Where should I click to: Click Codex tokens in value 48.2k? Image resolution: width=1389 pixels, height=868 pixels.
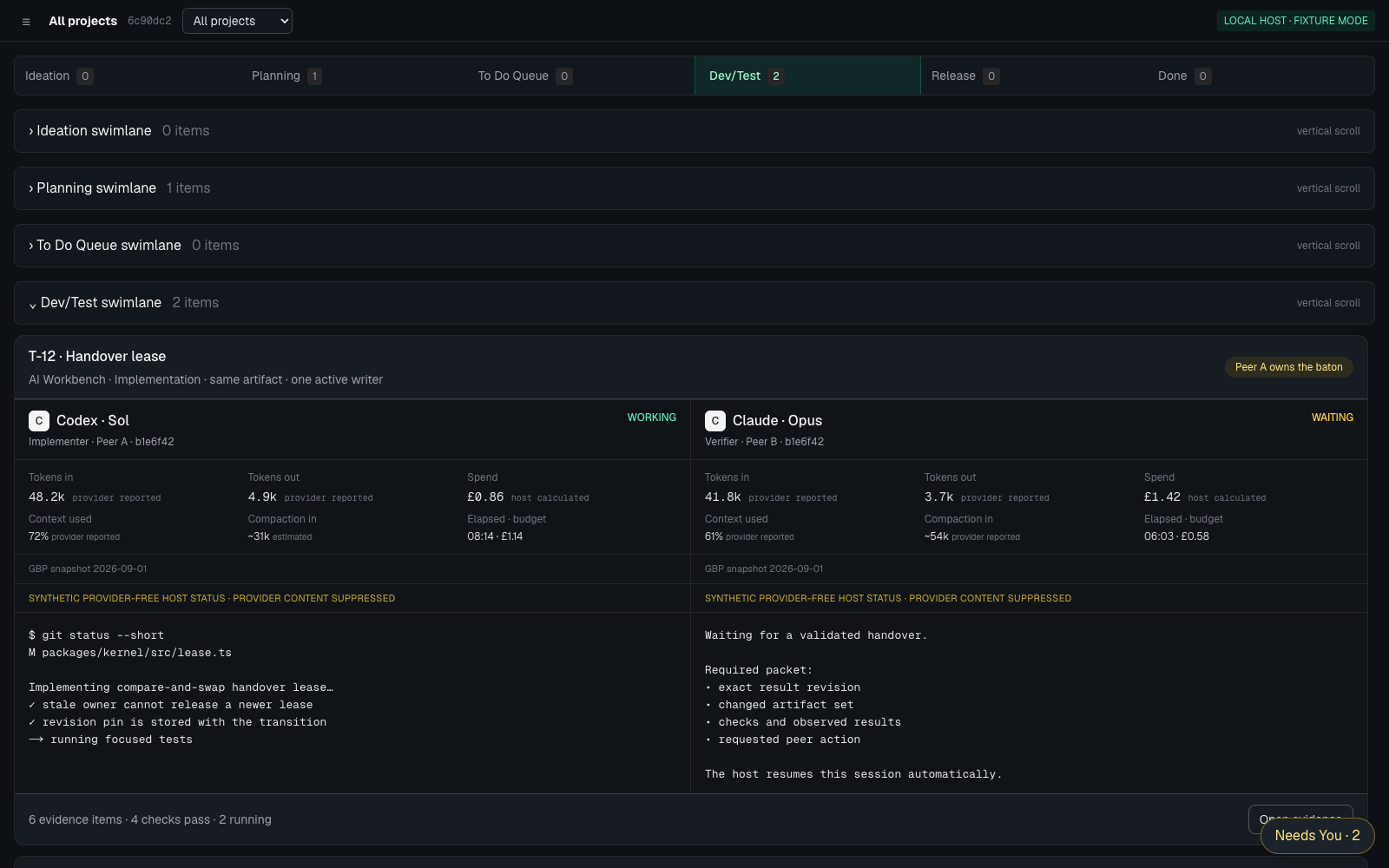pos(47,497)
